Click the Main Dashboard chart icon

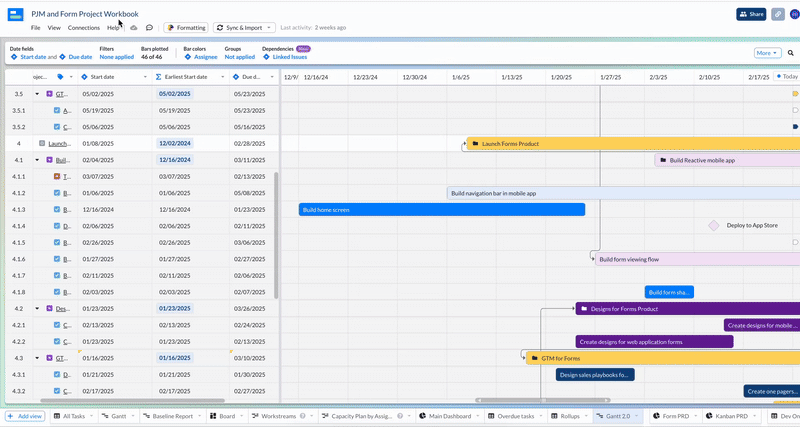(x=422, y=416)
